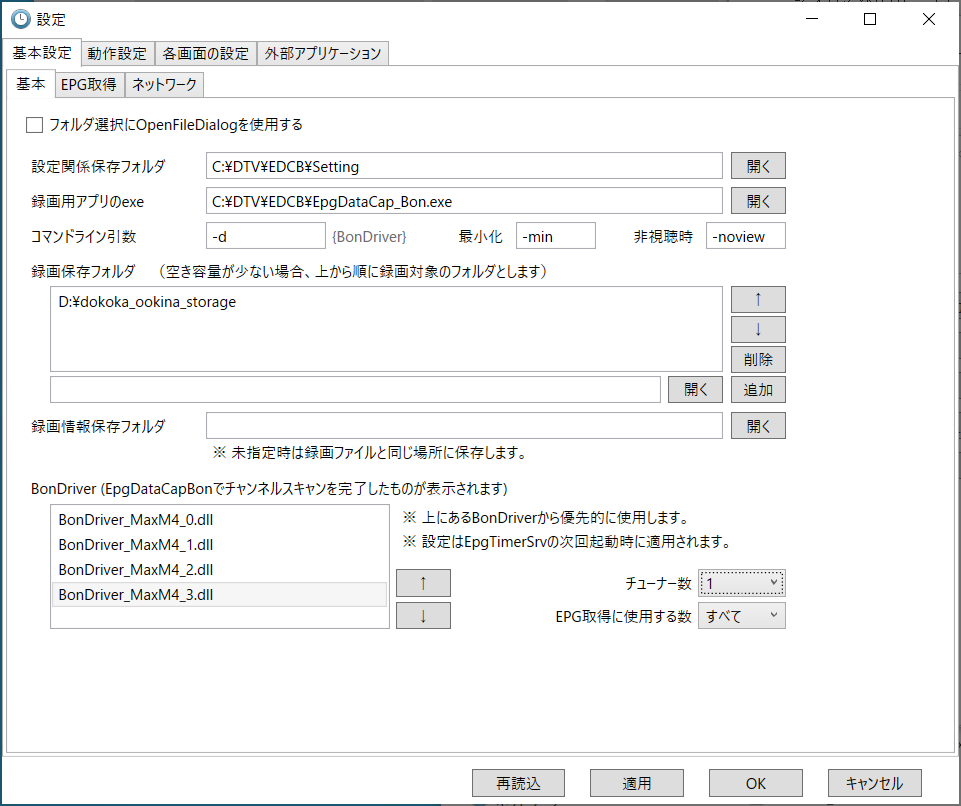Image resolution: width=961 pixels, height=806 pixels.
Task: Switch to the ネットワーク sub-tab
Action: (162, 85)
